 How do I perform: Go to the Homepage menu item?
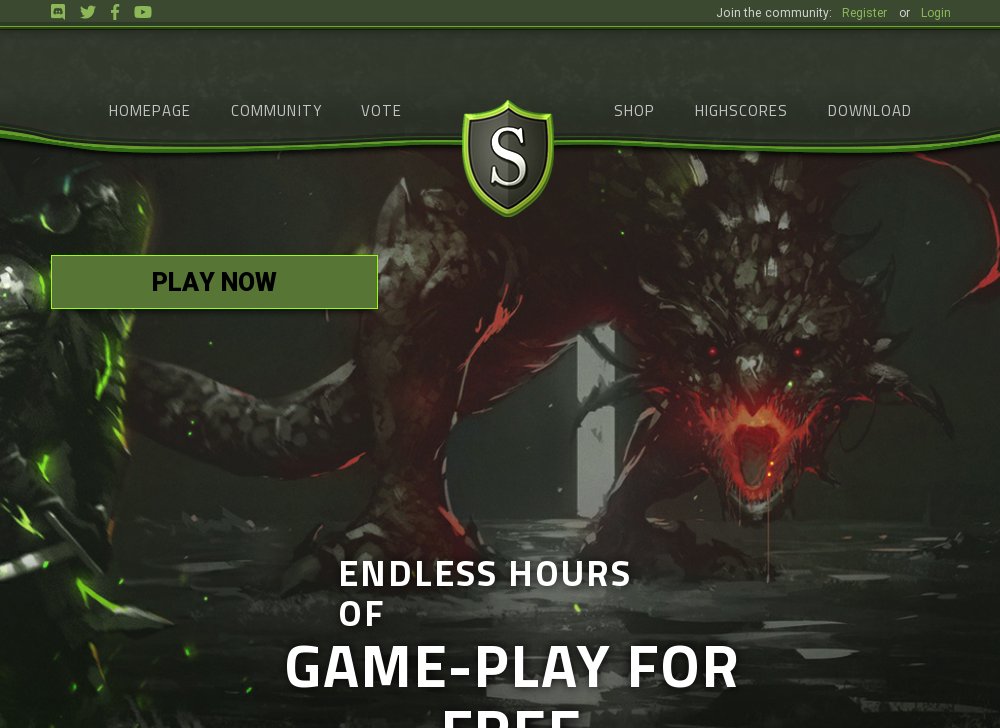click(149, 111)
